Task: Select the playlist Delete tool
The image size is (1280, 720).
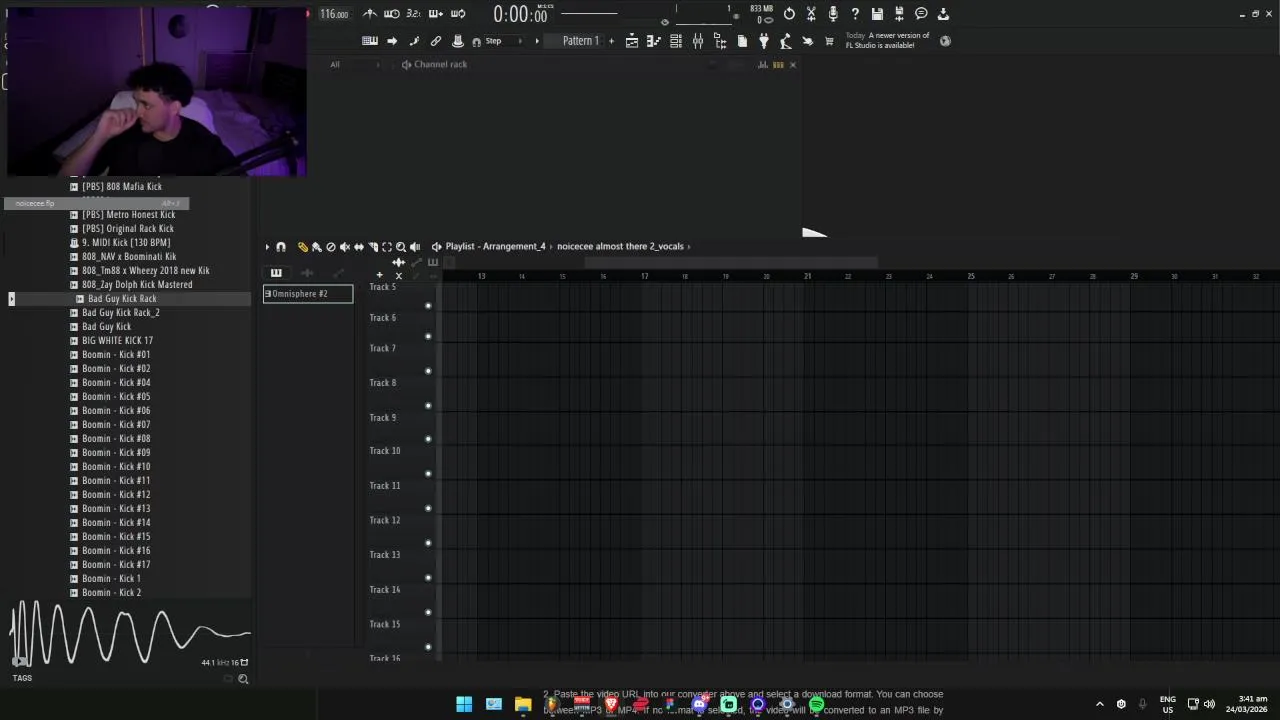Action: [x=331, y=247]
